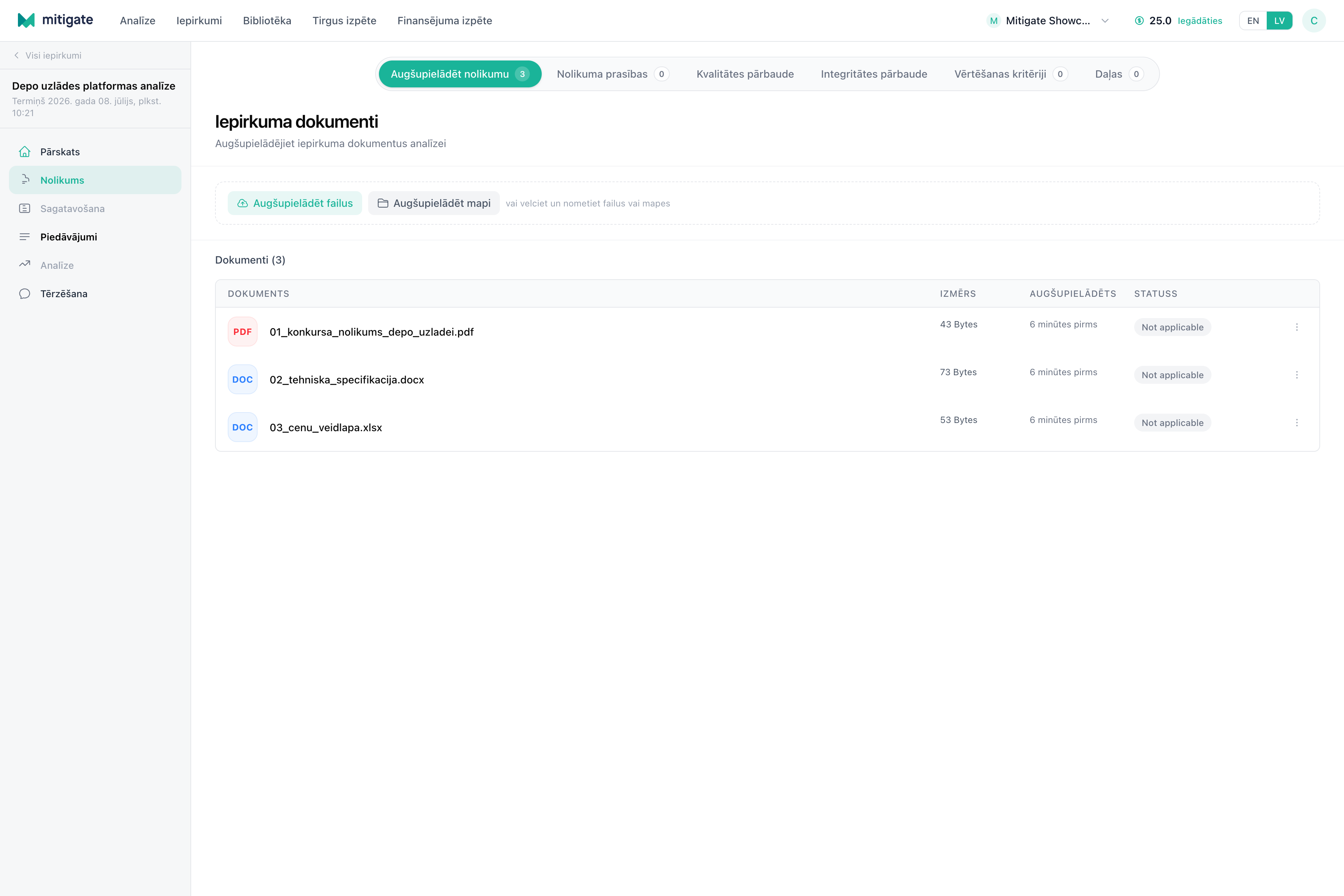The width and height of the screenshot is (1344, 896).
Task: Click the 73 Bytes size value
Action: (x=958, y=372)
